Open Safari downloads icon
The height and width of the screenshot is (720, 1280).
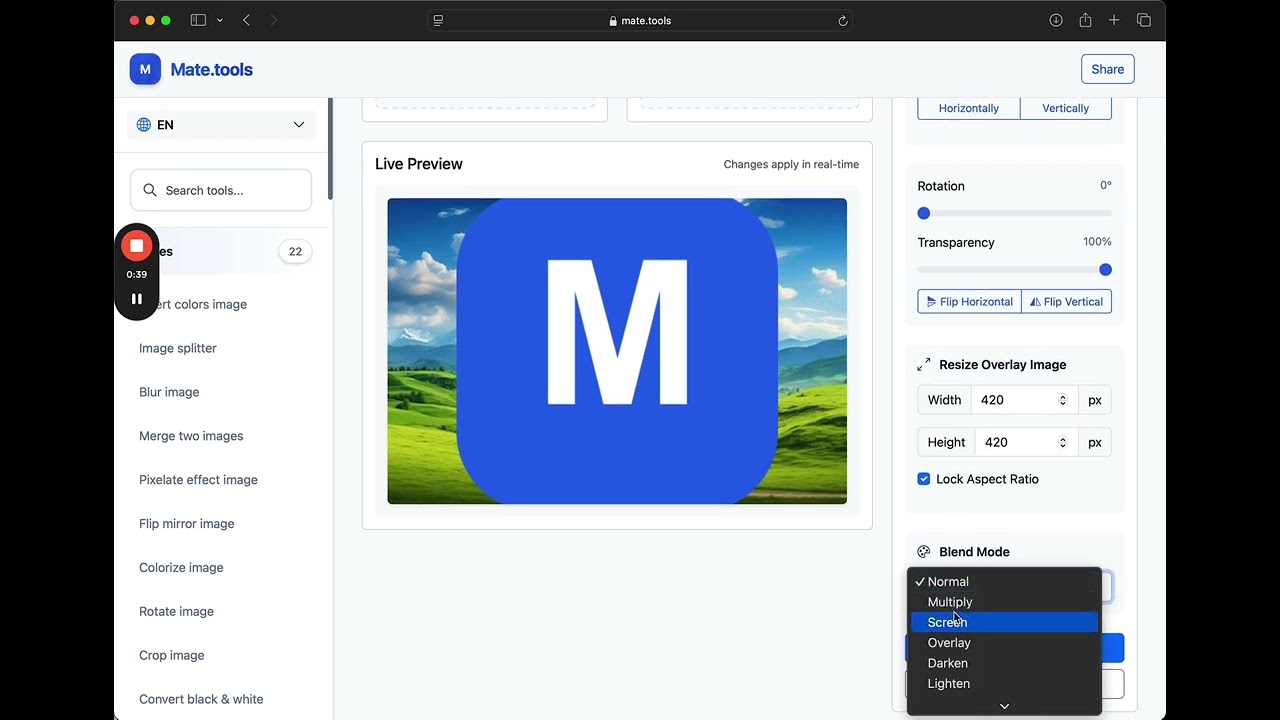1056,20
